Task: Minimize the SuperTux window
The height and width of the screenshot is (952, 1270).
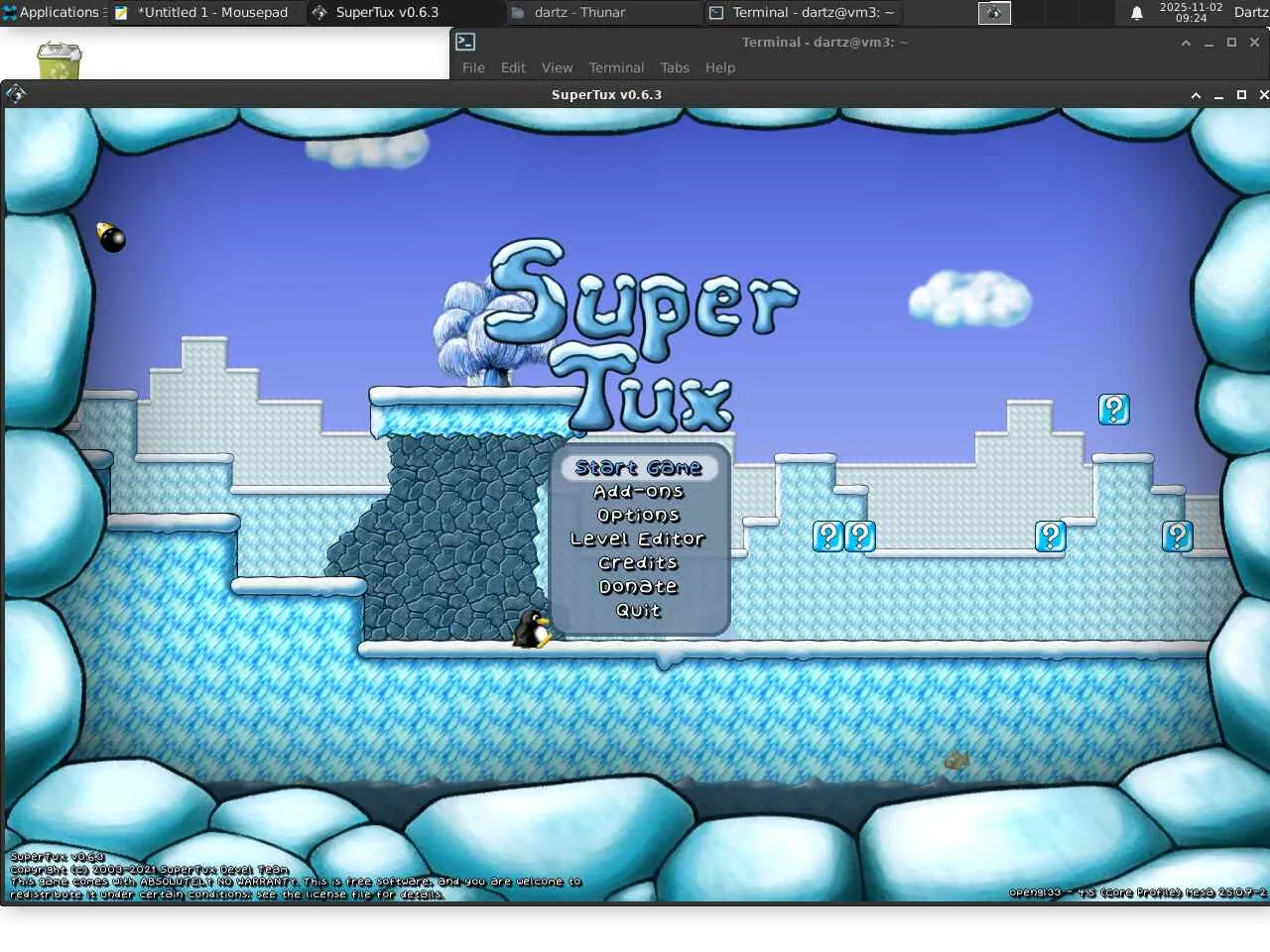Action: click(x=1218, y=95)
